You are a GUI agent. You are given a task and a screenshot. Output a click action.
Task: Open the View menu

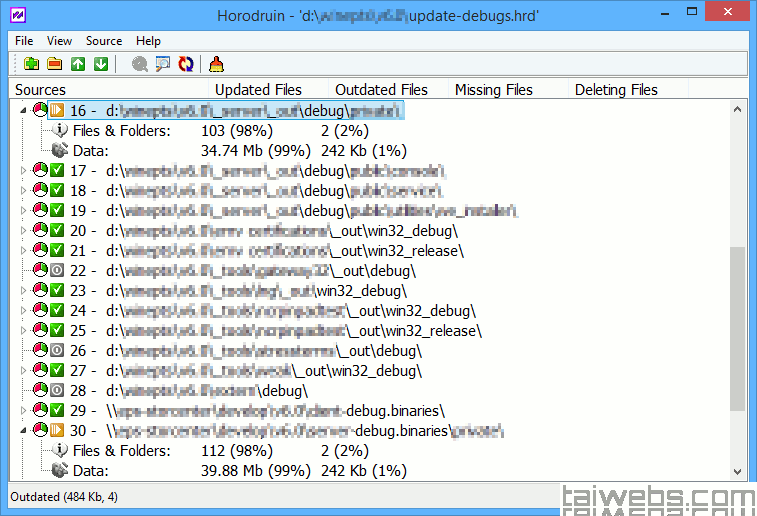pos(59,41)
